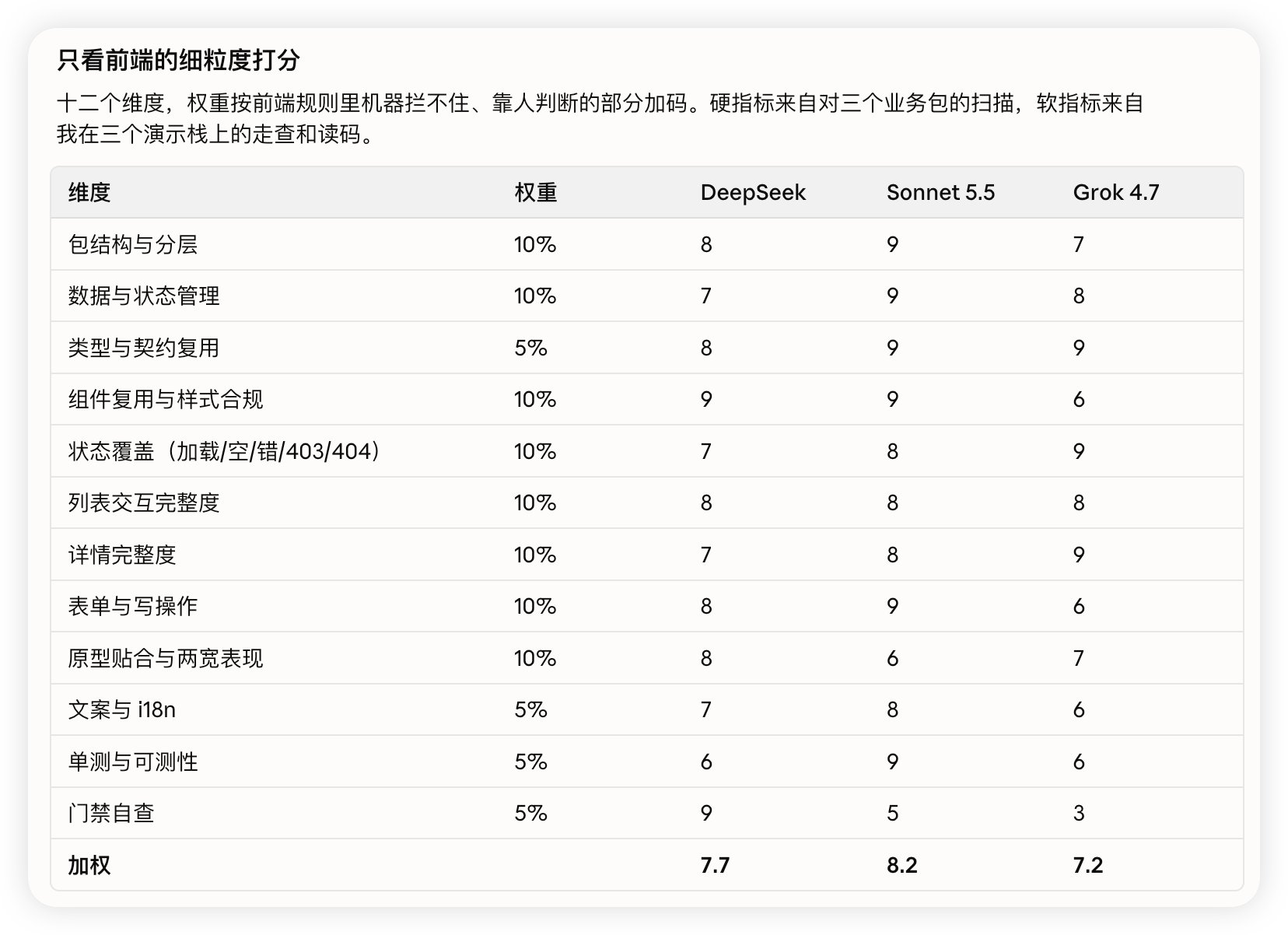Select the row label 详情完整度
This screenshot has width=1288, height=935.
122,555
